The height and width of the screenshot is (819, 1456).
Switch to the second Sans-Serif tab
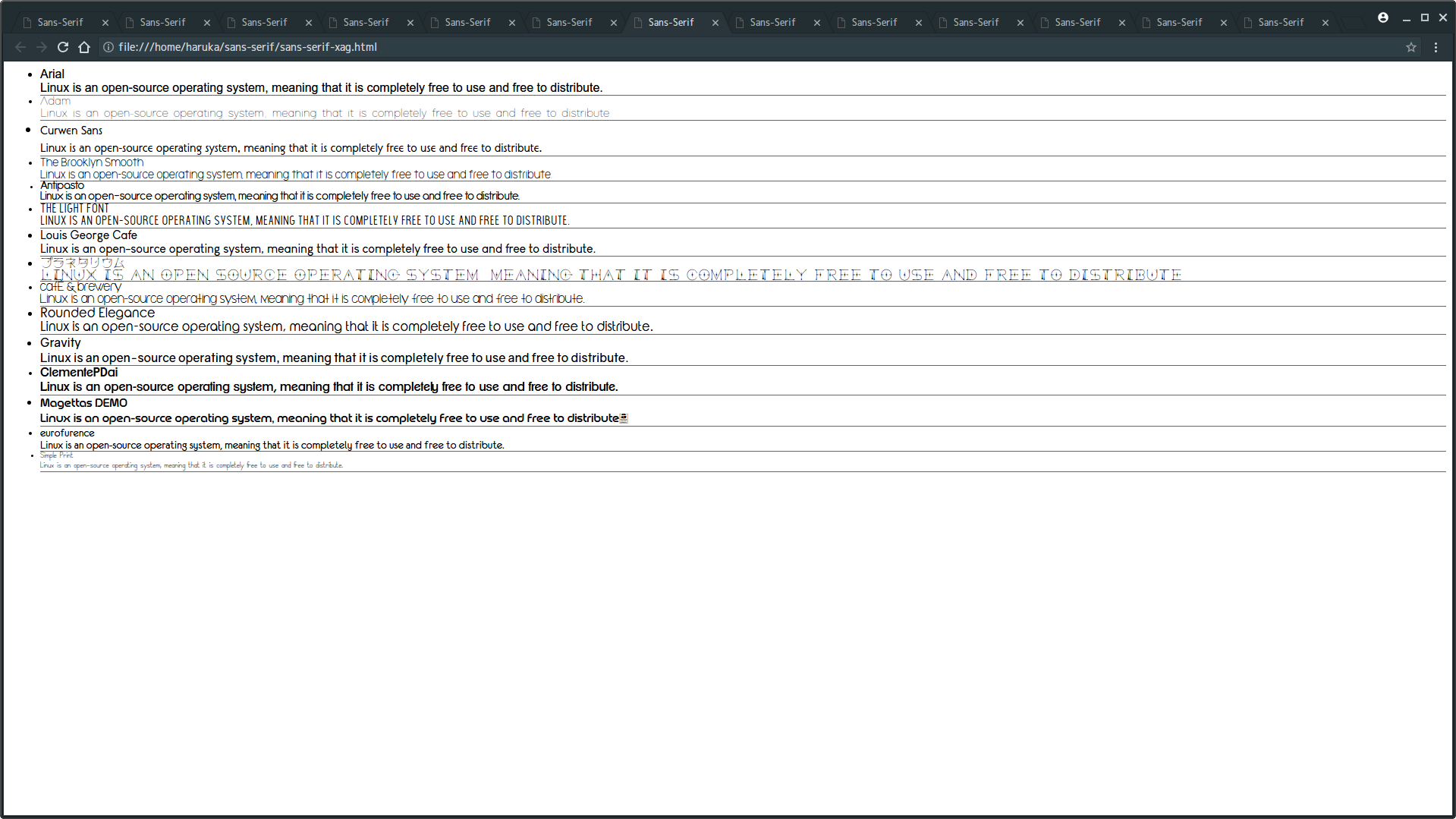pos(162,23)
